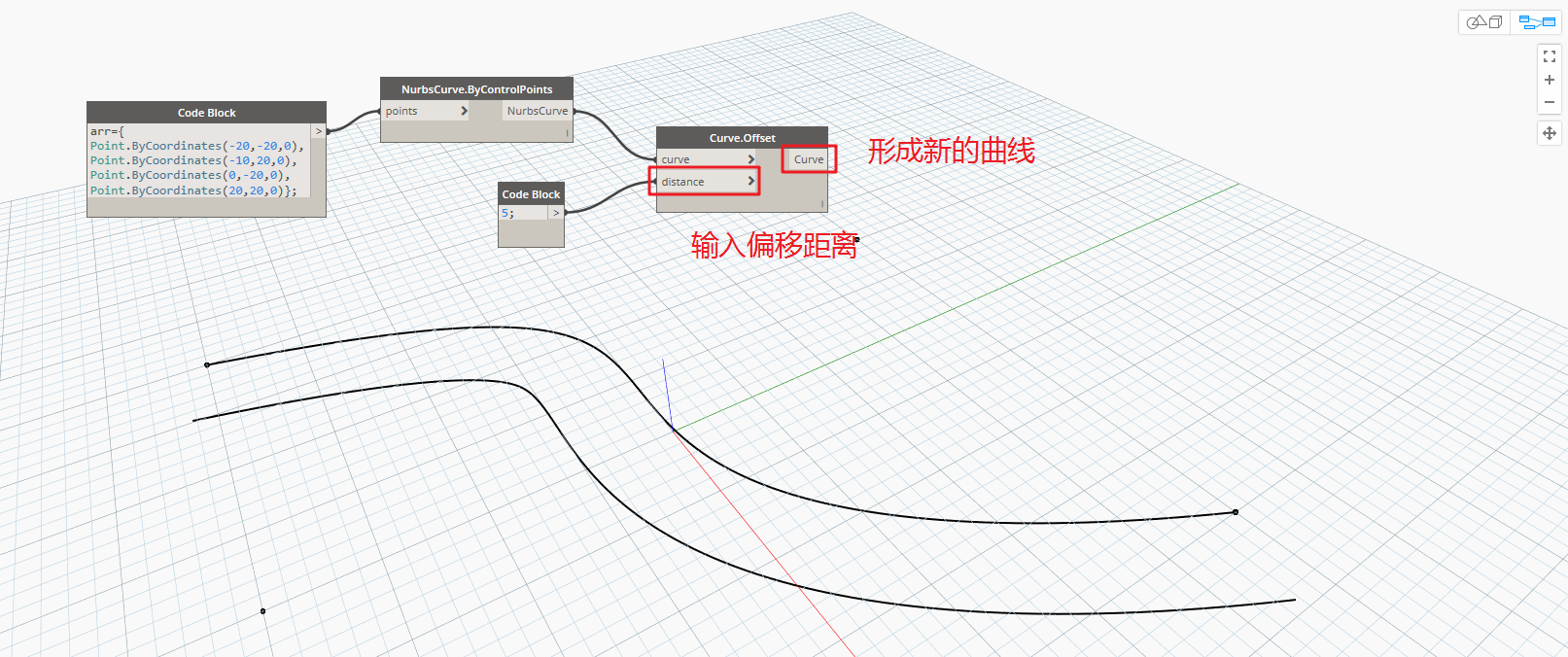Click the distance port chevron
The height and width of the screenshot is (657, 1568).
[x=750, y=181]
